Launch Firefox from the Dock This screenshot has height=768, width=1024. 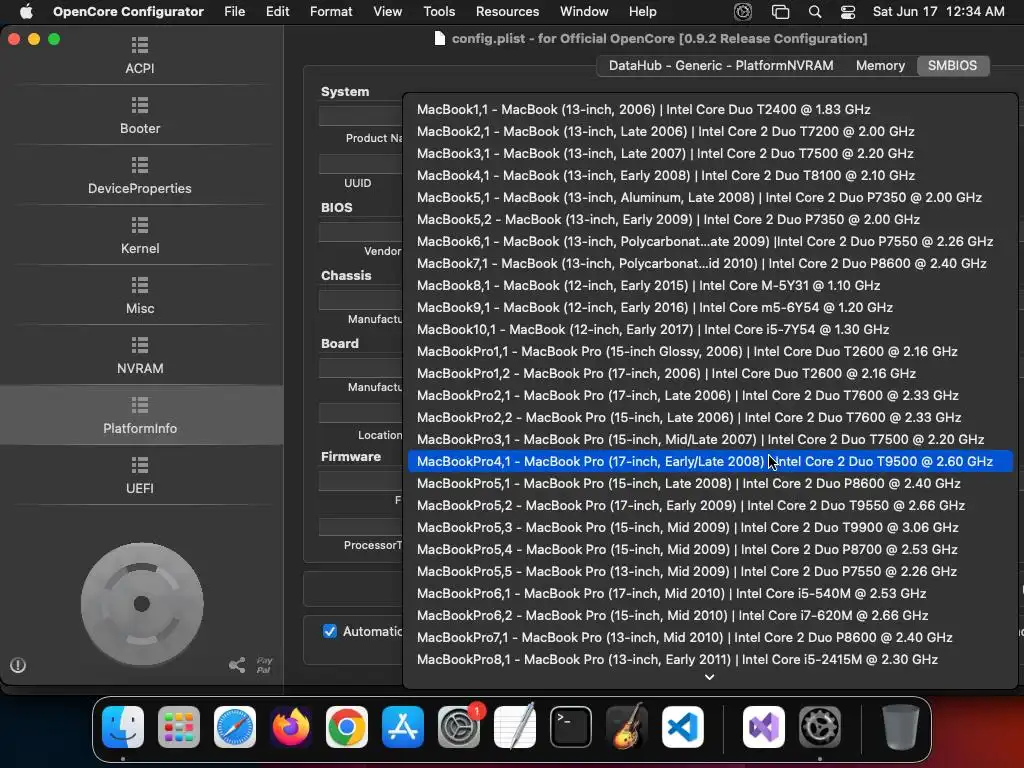pos(291,727)
